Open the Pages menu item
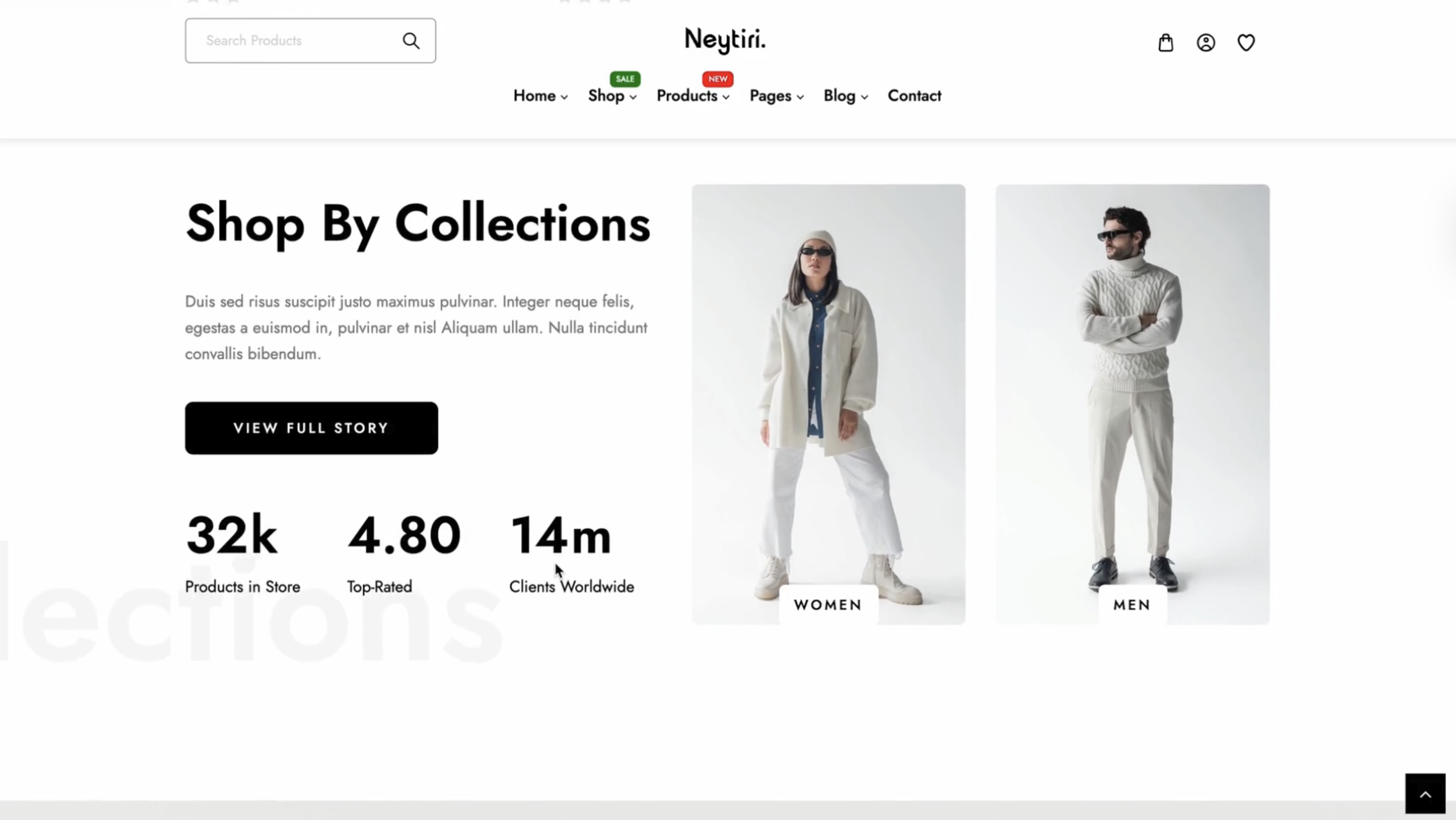The image size is (1456, 820). [770, 96]
